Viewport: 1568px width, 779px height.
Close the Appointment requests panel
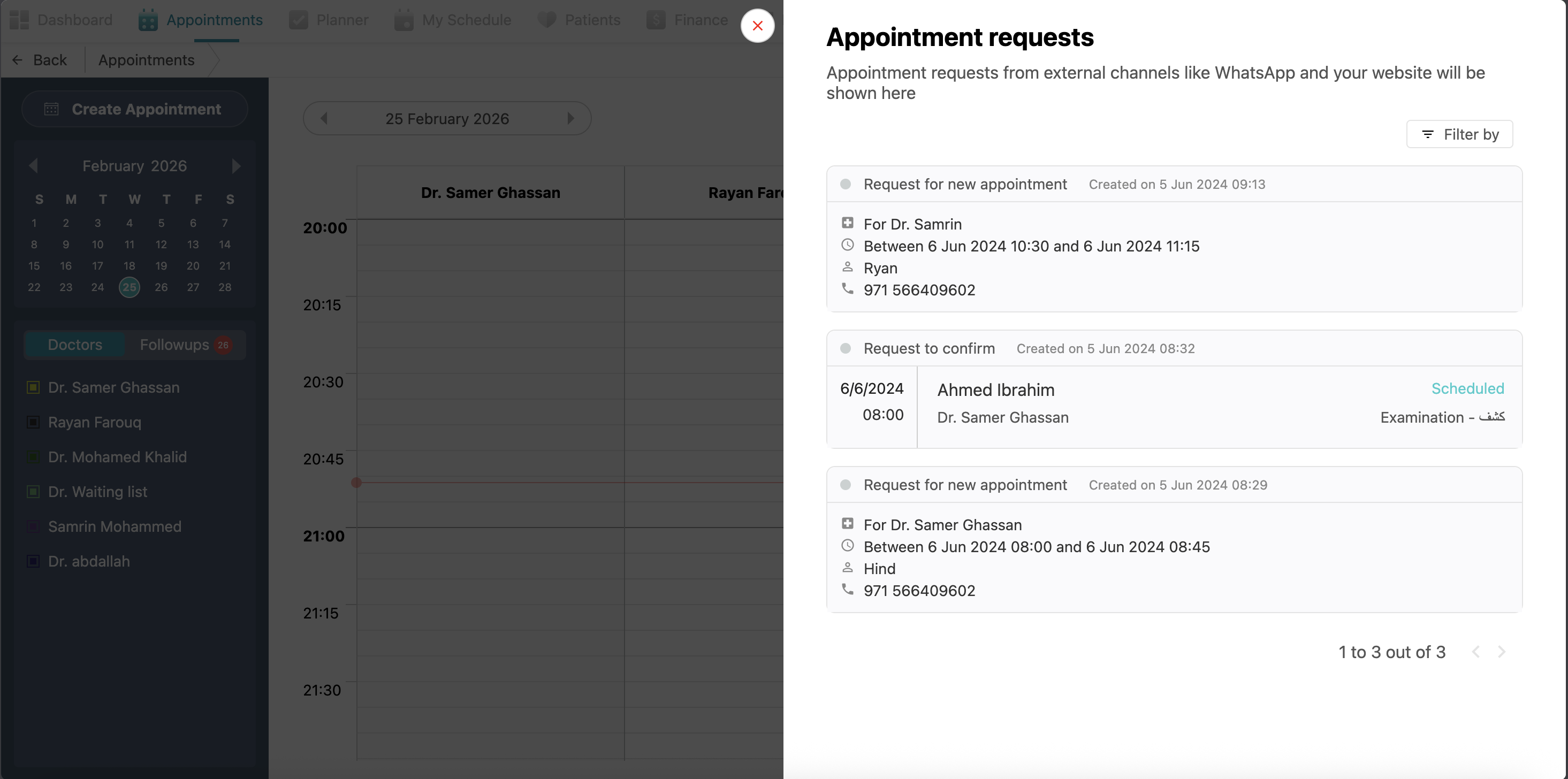(757, 26)
